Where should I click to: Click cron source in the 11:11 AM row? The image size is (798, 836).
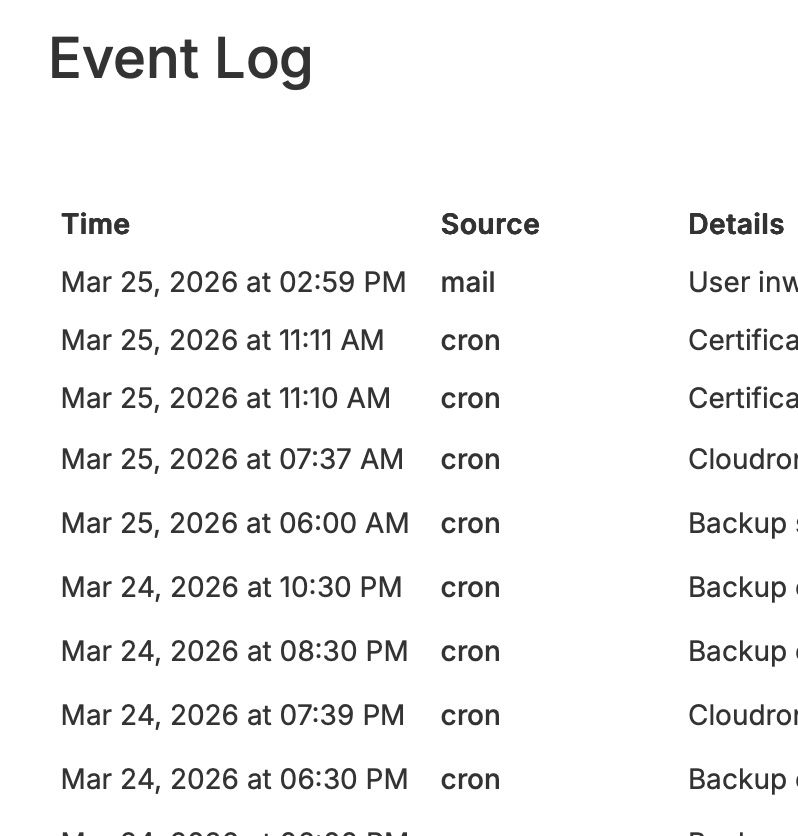pos(470,341)
